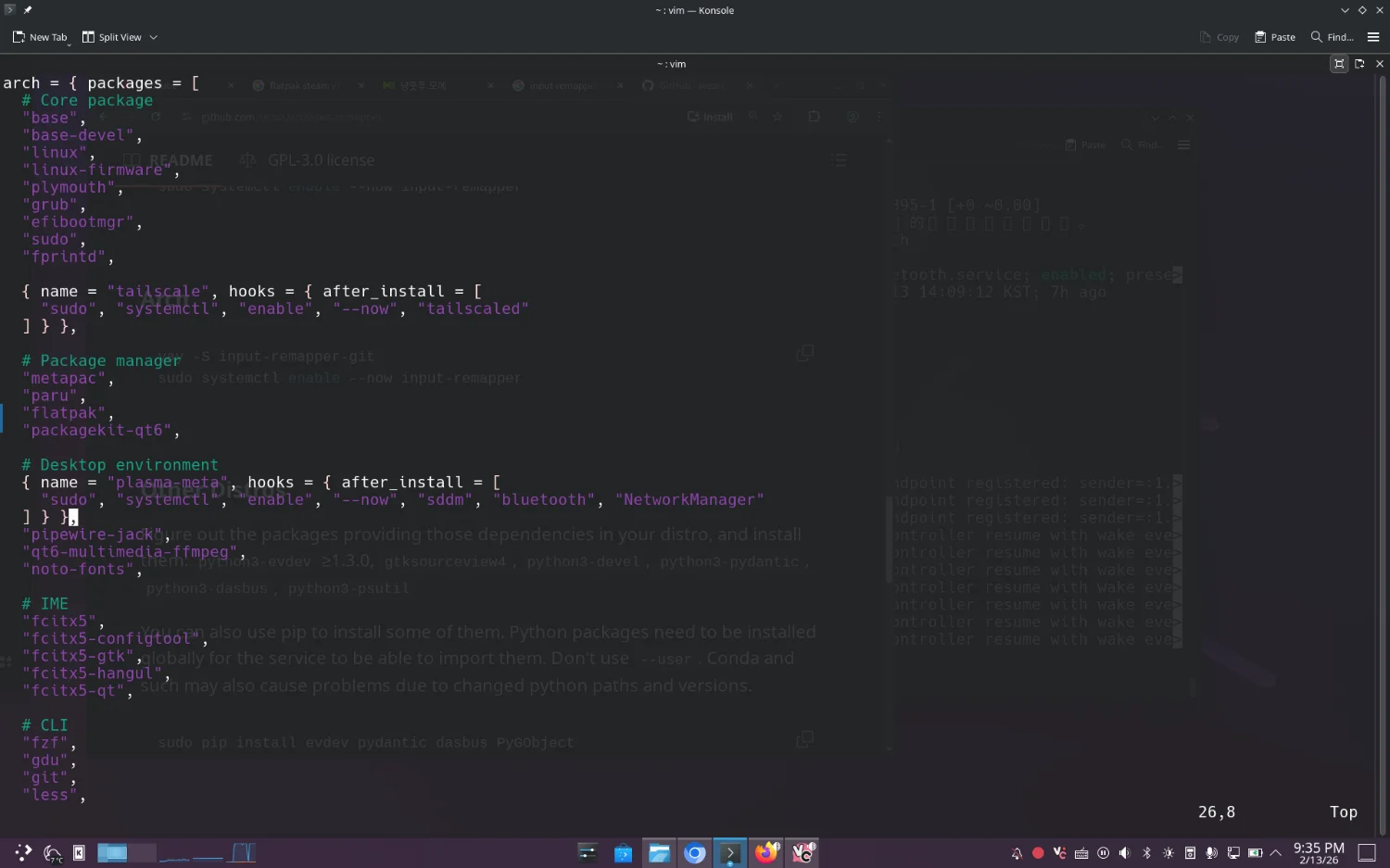Switch to the first virtual desktop in pager
The image size is (1390, 868).
coord(112,852)
